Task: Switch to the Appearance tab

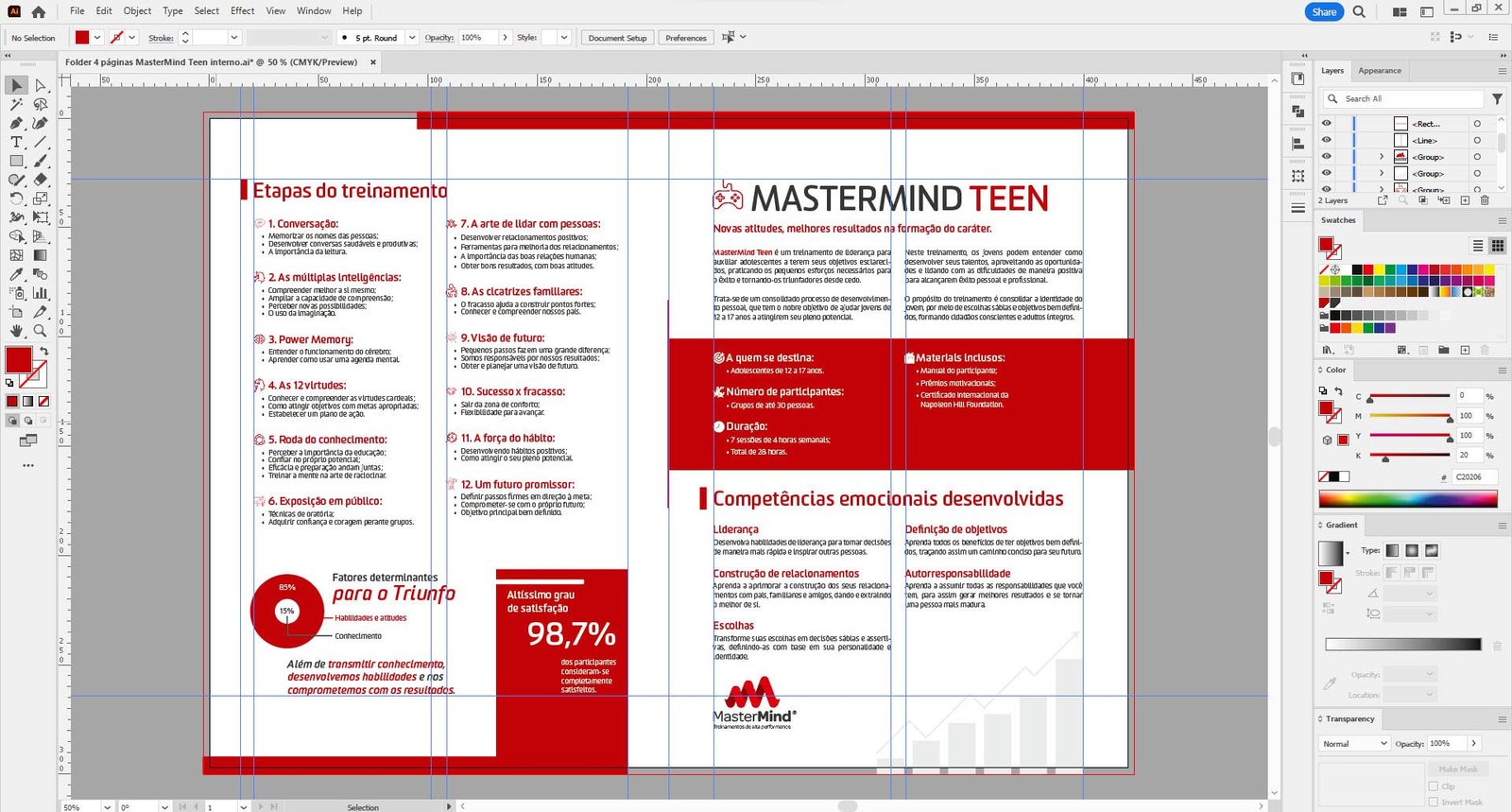Action: pyautogui.click(x=1380, y=71)
